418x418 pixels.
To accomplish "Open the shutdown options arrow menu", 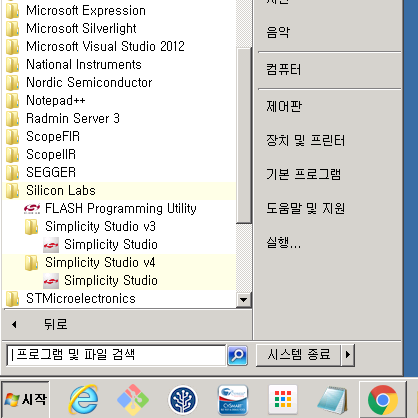I will pyautogui.click(x=347, y=355).
